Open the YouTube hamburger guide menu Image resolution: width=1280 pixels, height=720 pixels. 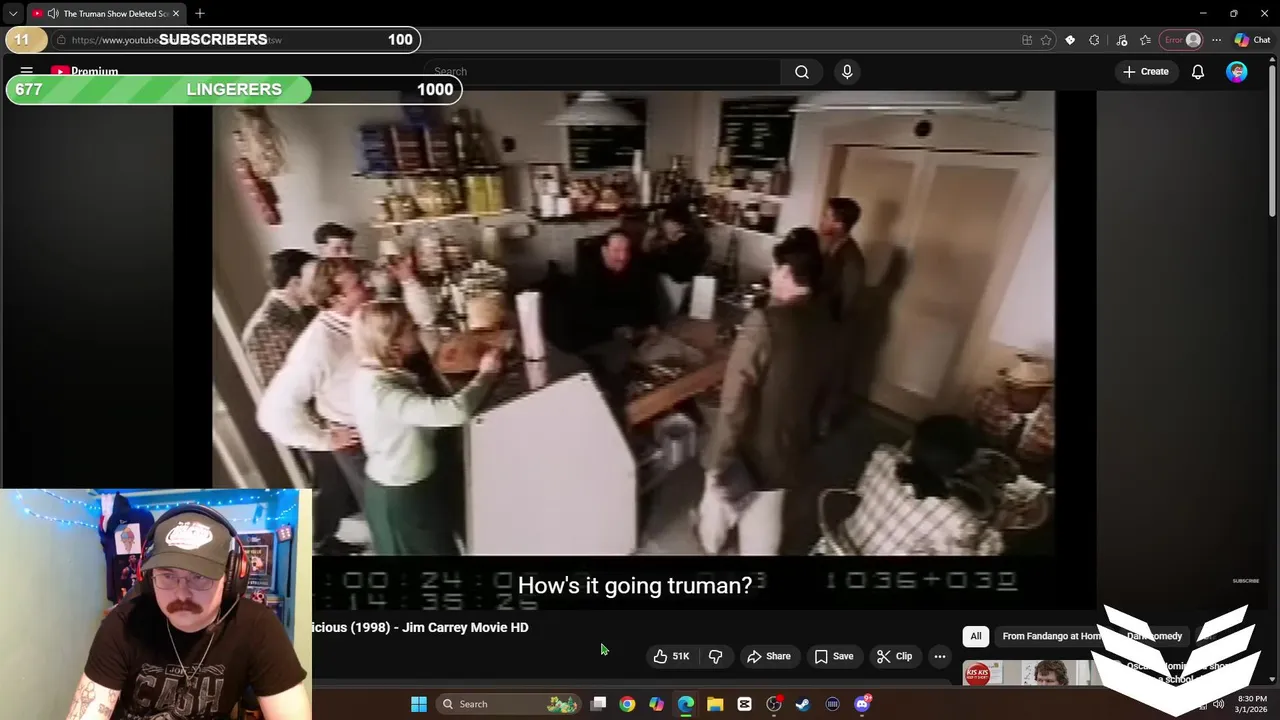(27, 72)
